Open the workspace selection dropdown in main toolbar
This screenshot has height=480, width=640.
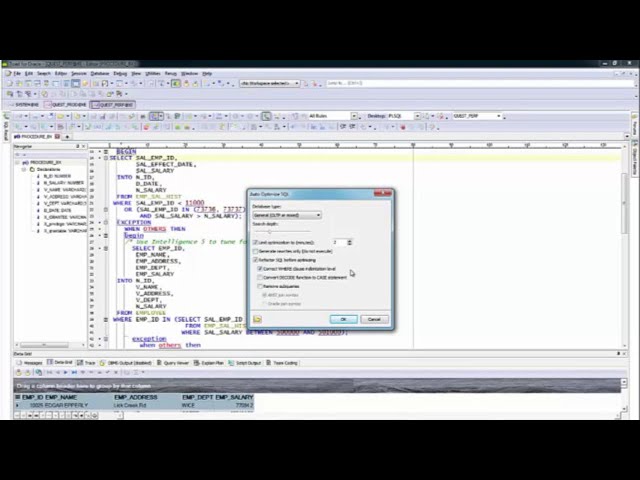tap(270, 83)
